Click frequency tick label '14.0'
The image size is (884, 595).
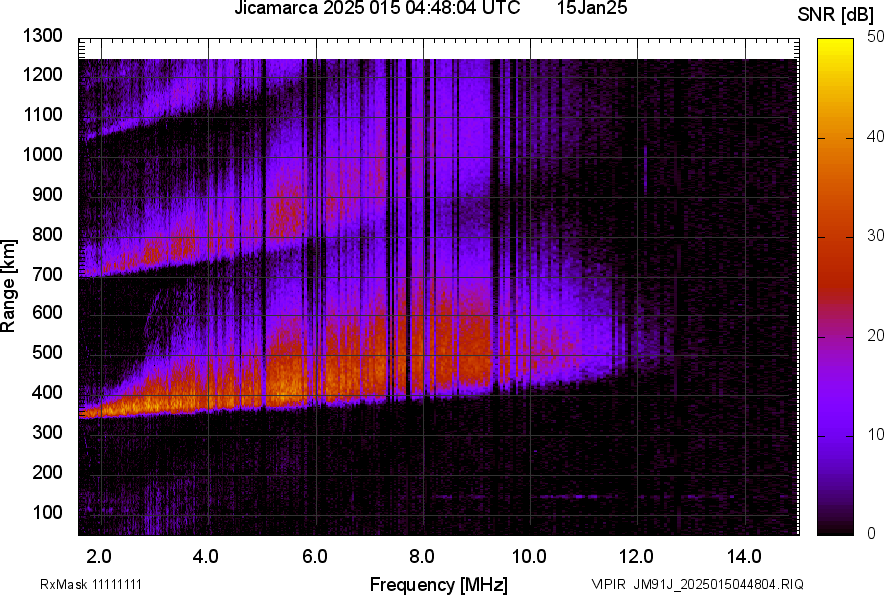coord(744,557)
